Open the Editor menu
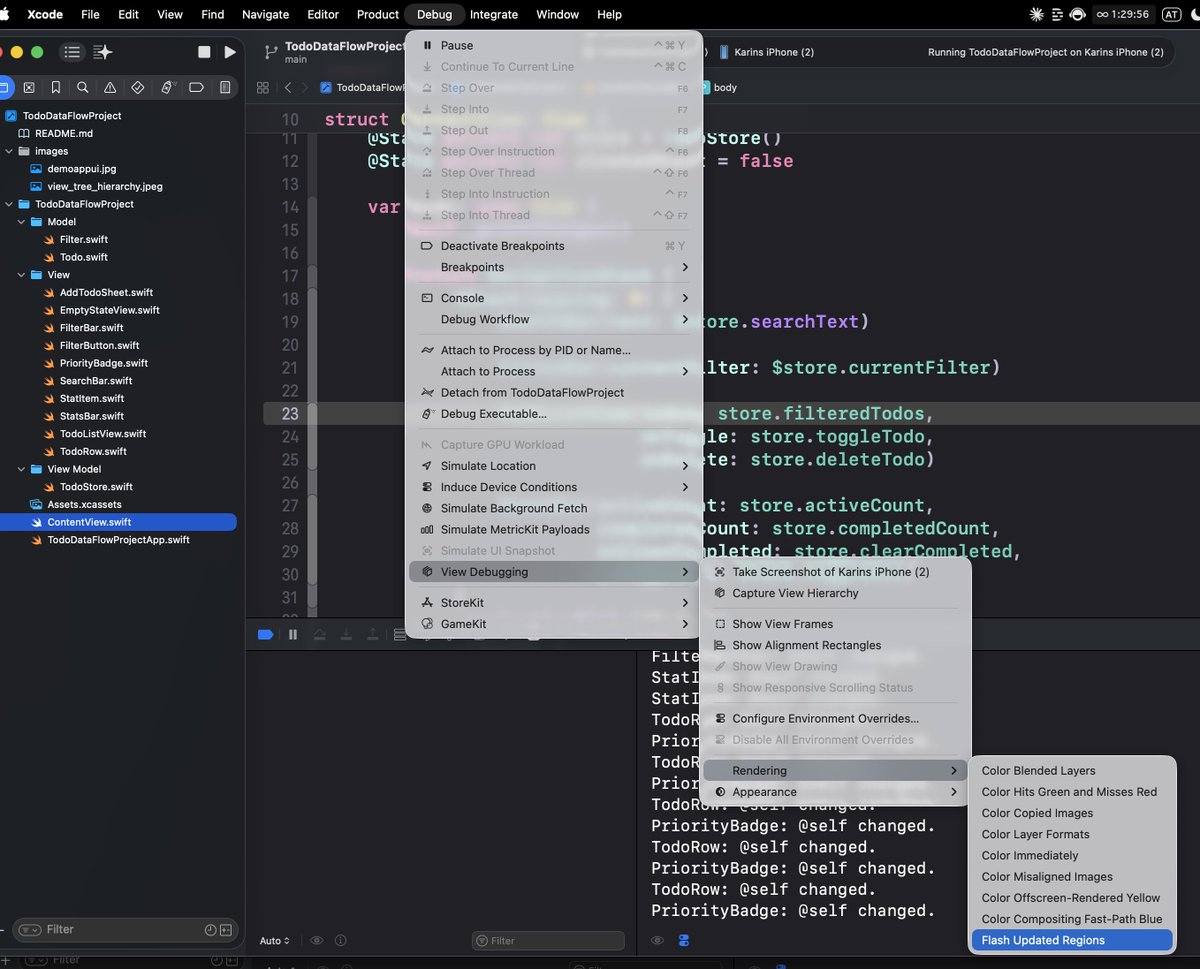Image resolution: width=1200 pixels, height=969 pixels. pos(323,14)
